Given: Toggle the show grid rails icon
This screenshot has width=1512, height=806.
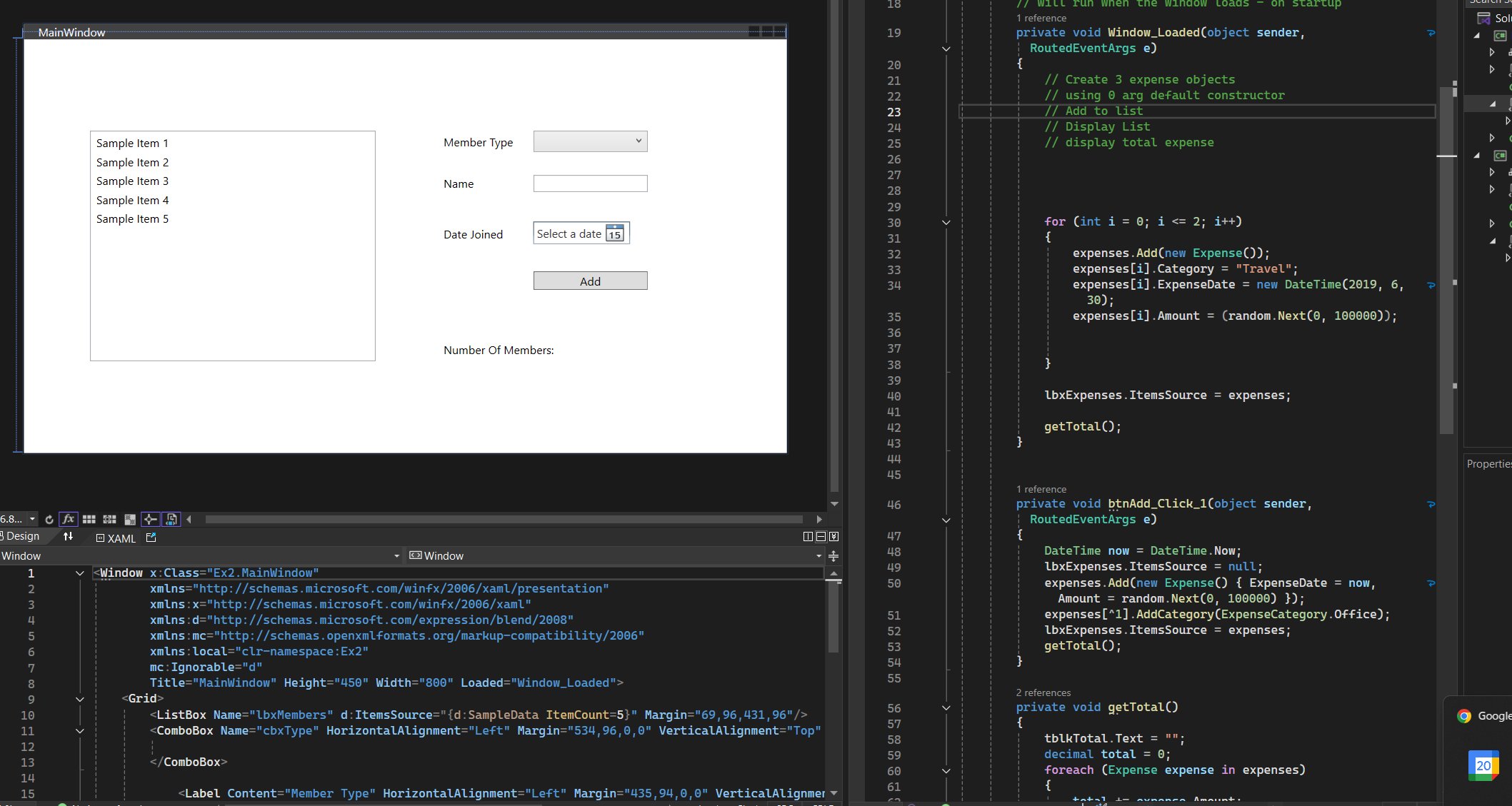Looking at the screenshot, I should coord(89,520).
